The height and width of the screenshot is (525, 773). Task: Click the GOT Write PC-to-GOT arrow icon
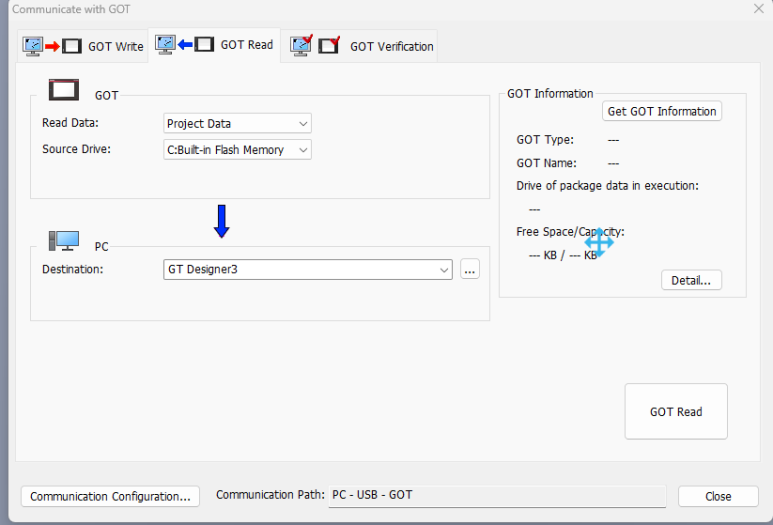[x=52, y=46]
